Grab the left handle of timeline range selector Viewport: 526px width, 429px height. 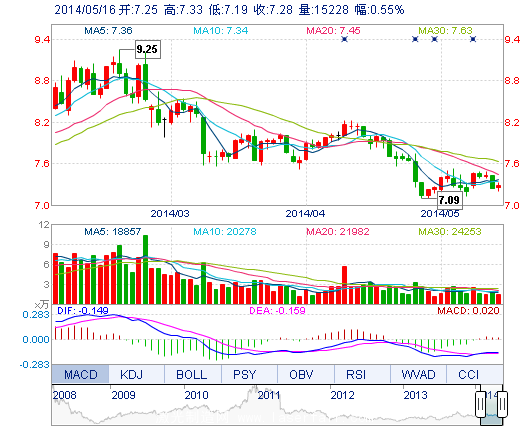pos(481,404)
